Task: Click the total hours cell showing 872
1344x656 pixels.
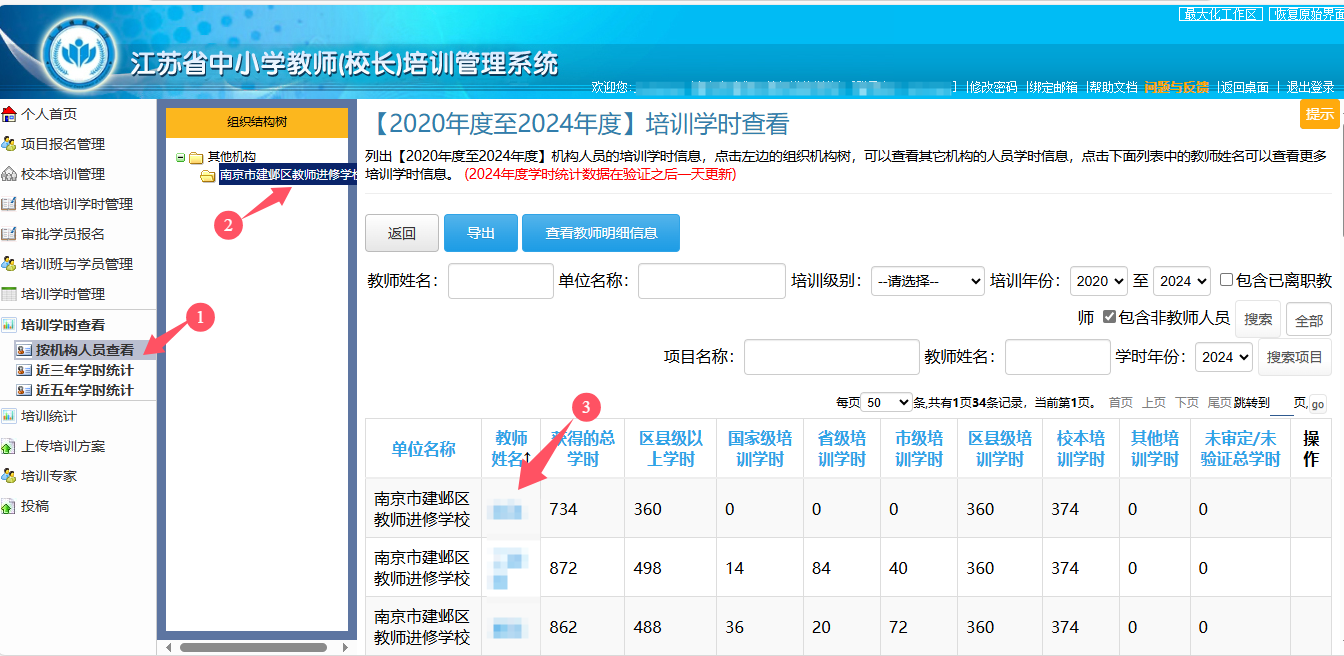Action: [x=583, y=568]
